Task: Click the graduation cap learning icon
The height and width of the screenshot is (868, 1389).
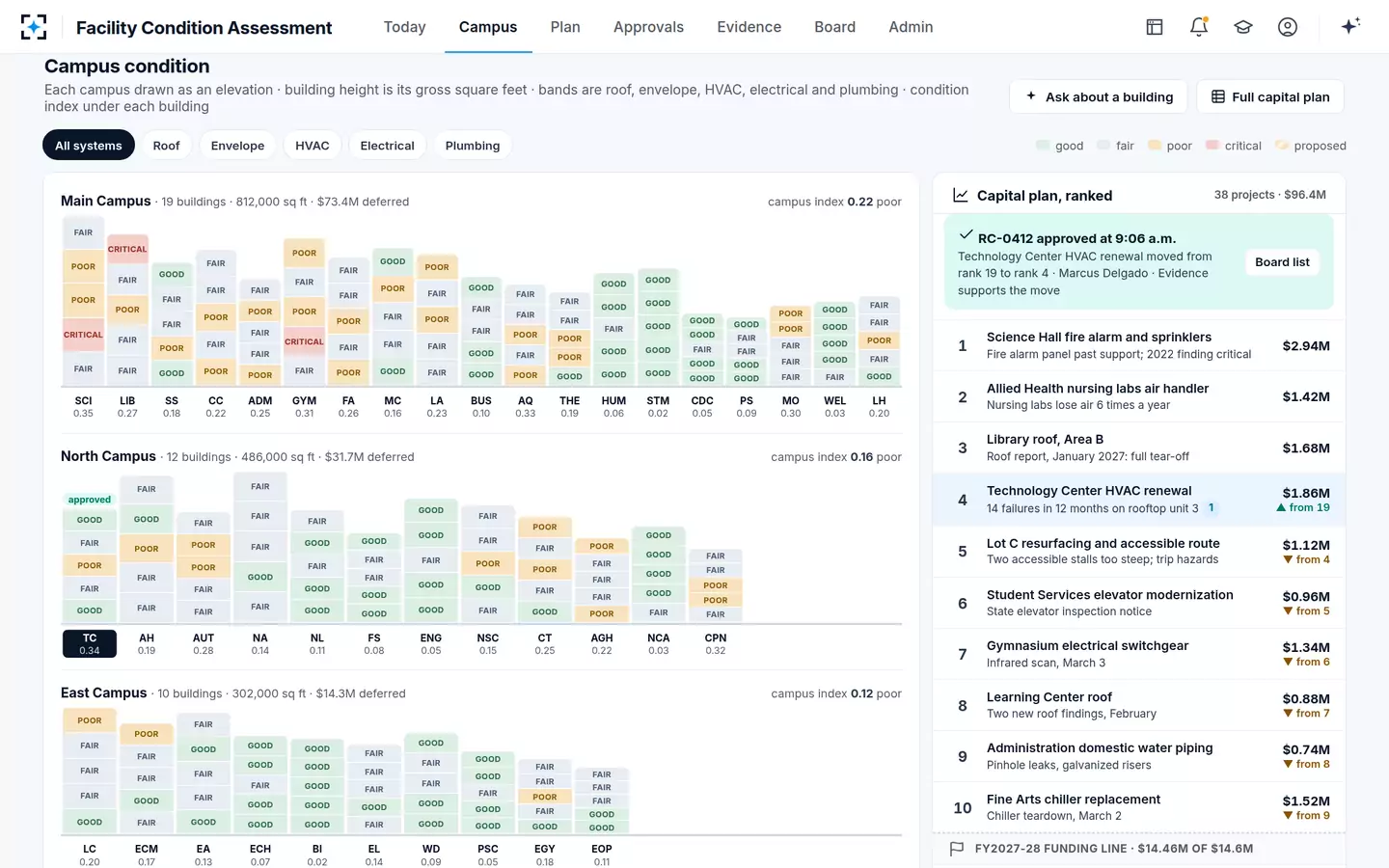Action: click(1243, 27)
